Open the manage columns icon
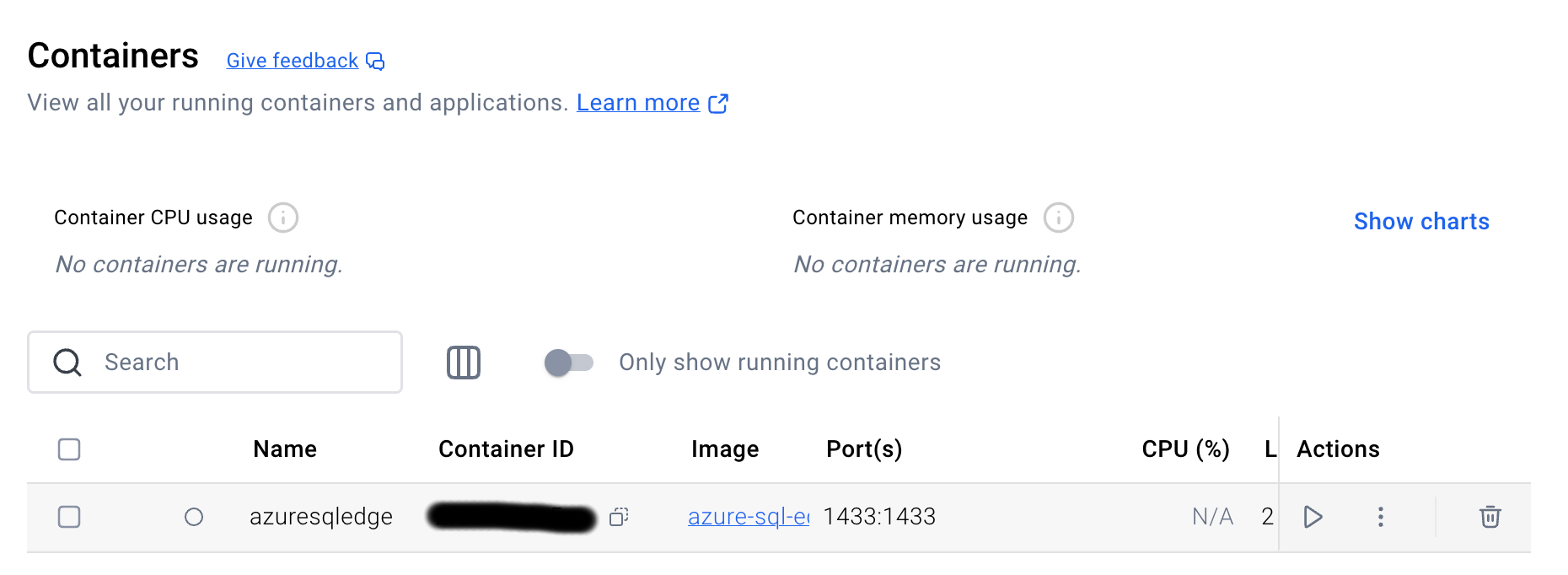The width and height of the screenshot is (1568, 575). click(x=463, y=363)
